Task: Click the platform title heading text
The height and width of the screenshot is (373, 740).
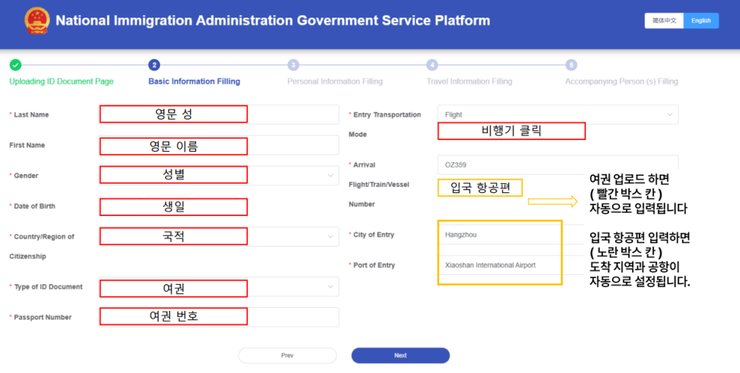Action: coord(273,21)
